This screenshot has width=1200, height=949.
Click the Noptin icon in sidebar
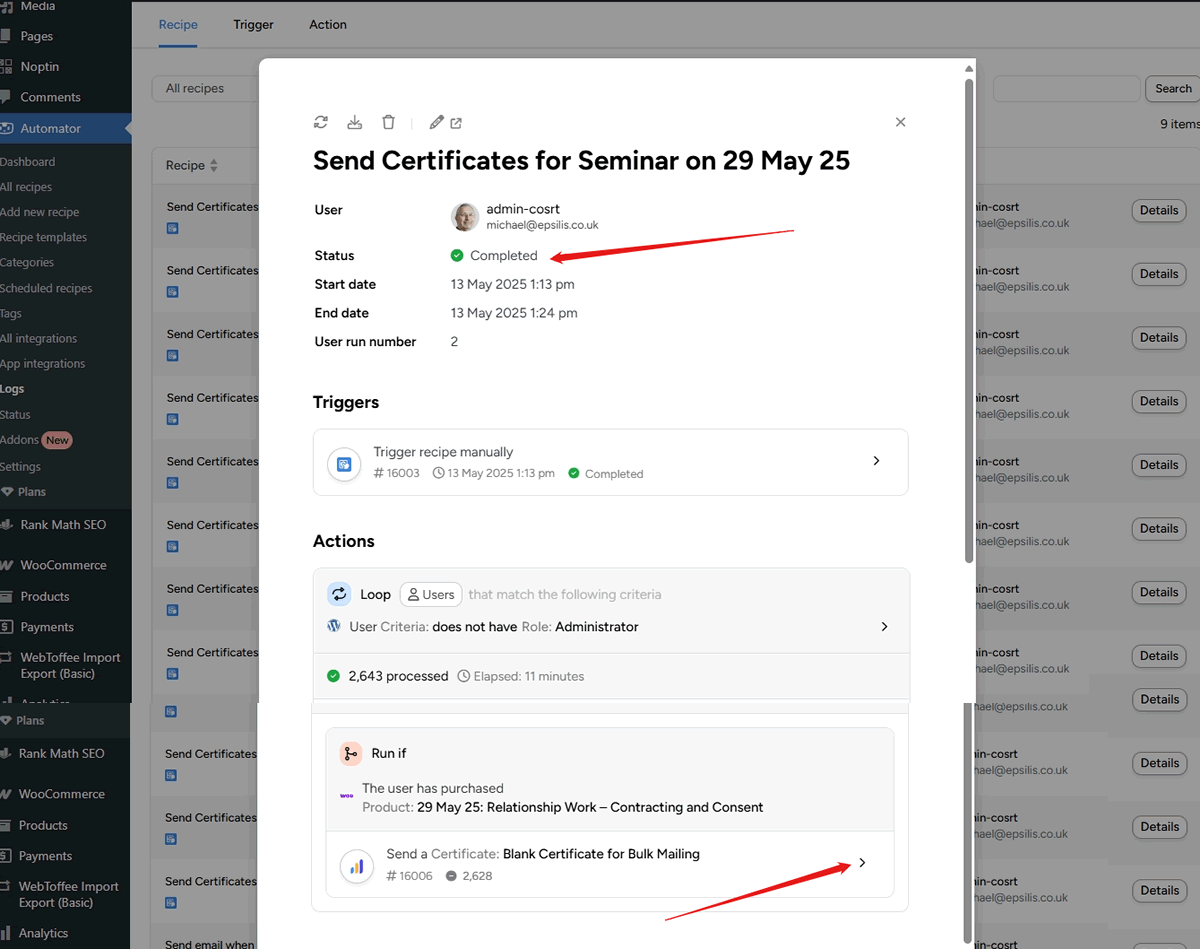(7, 66)
